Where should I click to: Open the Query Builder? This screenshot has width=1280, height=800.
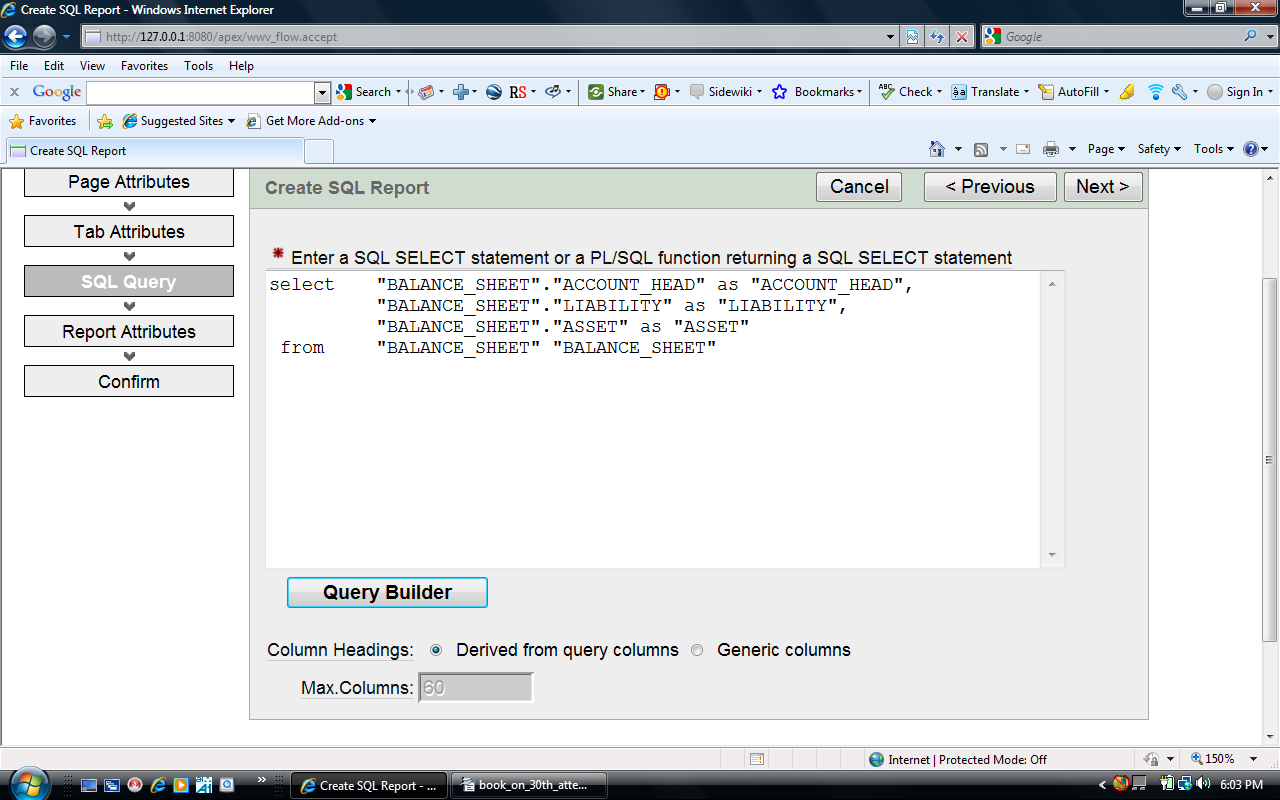pos(387,592)
